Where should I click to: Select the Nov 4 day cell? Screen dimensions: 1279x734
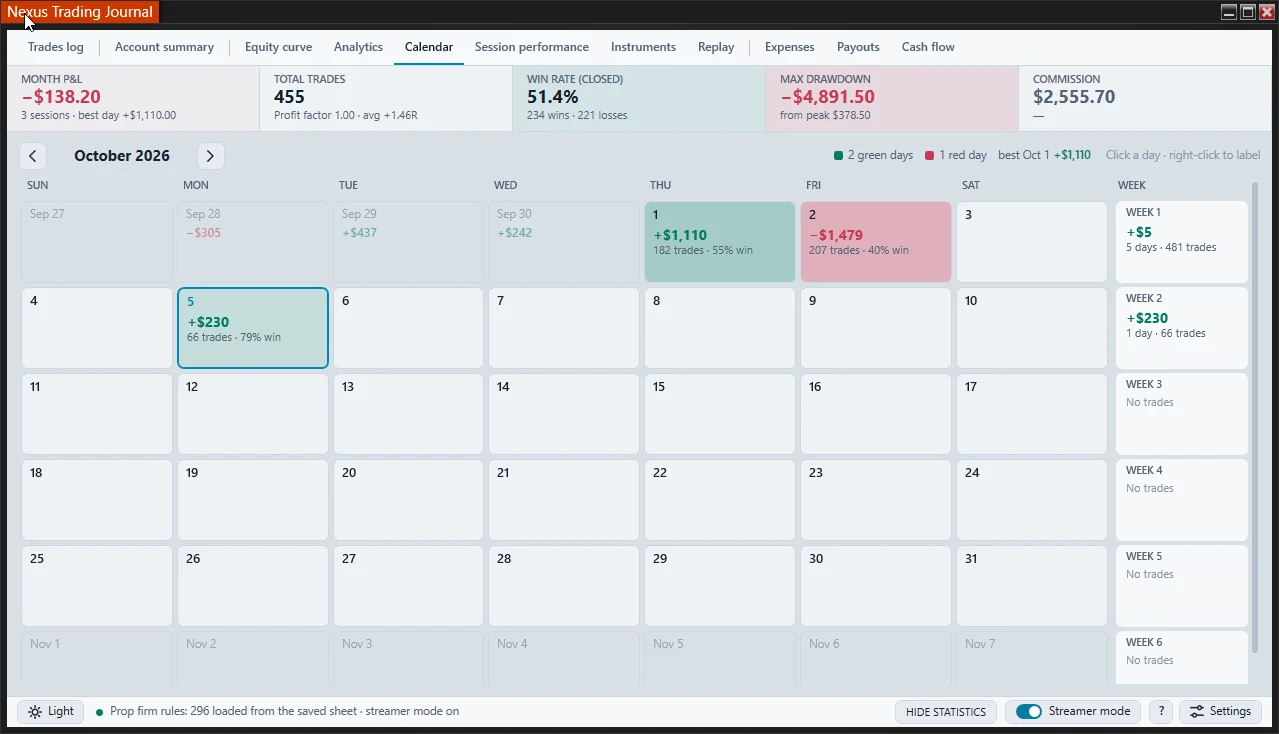(x=564, y=660)
